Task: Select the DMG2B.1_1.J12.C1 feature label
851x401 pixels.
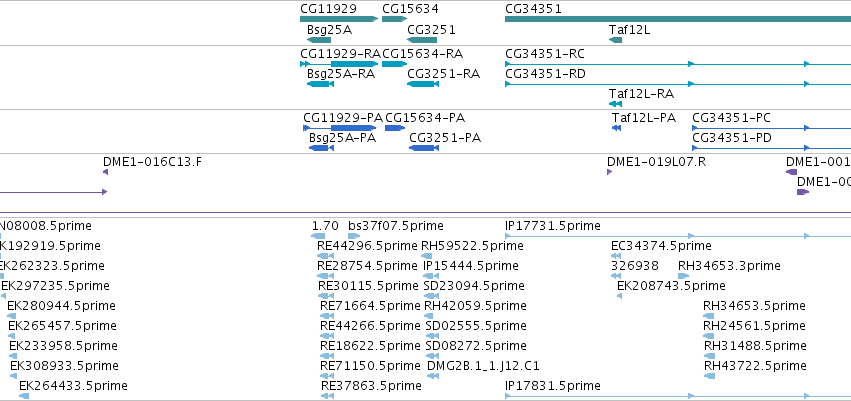Action: click(483, 366)
